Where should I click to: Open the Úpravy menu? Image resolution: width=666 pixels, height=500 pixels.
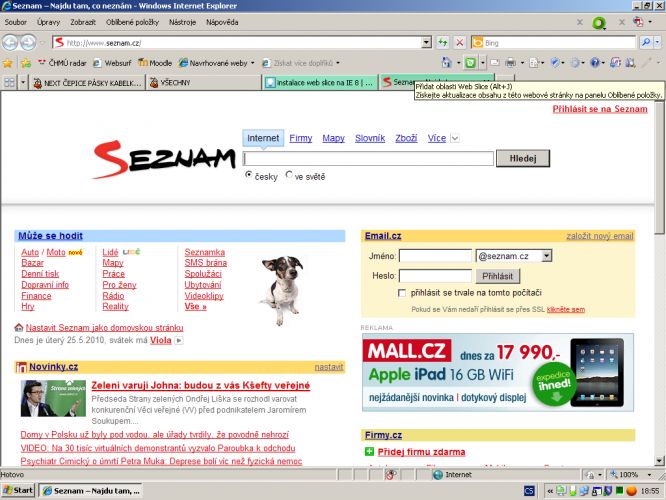[x=48, y=22]
